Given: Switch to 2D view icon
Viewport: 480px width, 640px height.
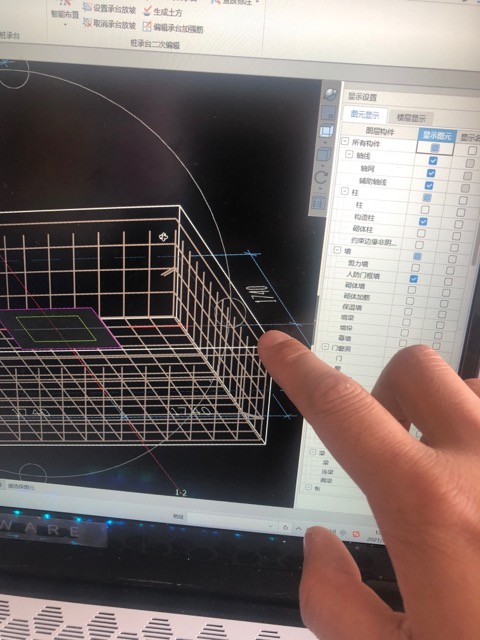Looking at the screenshot, I should pyautogui.click(x=328, y=113).
